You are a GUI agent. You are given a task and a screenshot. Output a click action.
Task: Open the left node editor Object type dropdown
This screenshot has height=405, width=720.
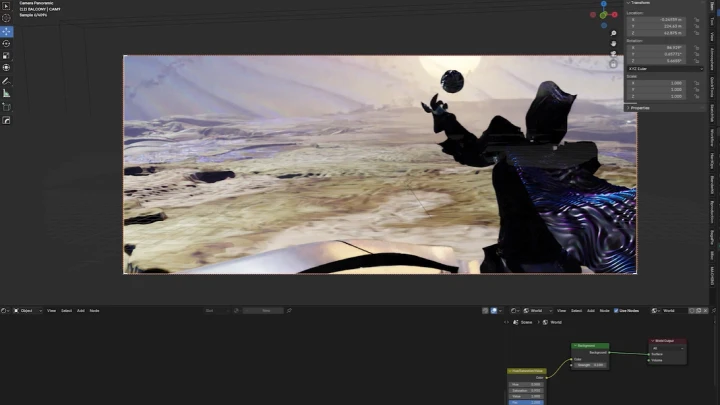point(28,311)
